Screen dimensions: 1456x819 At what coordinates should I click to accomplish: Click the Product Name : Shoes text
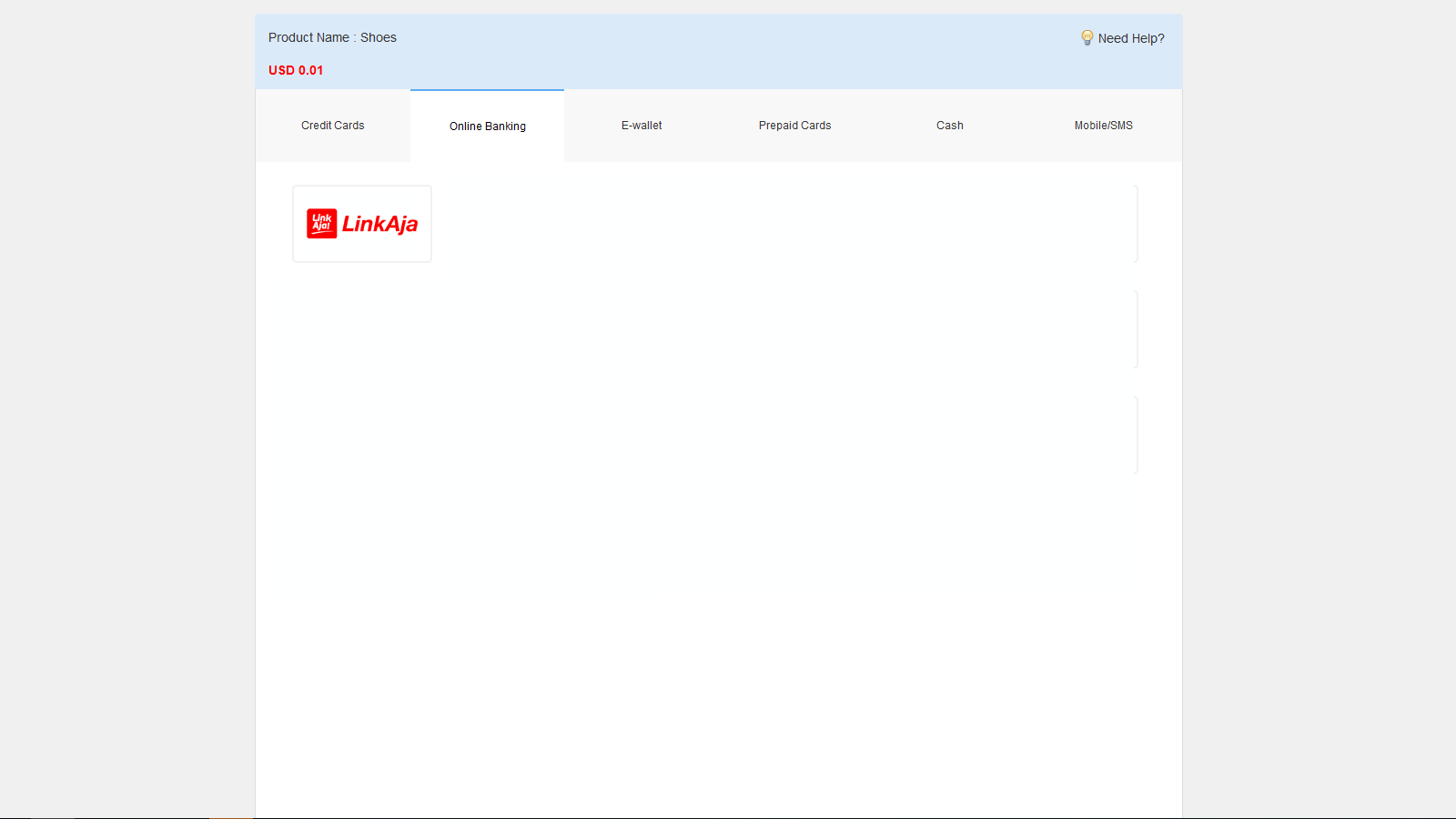tap(332, 37)
